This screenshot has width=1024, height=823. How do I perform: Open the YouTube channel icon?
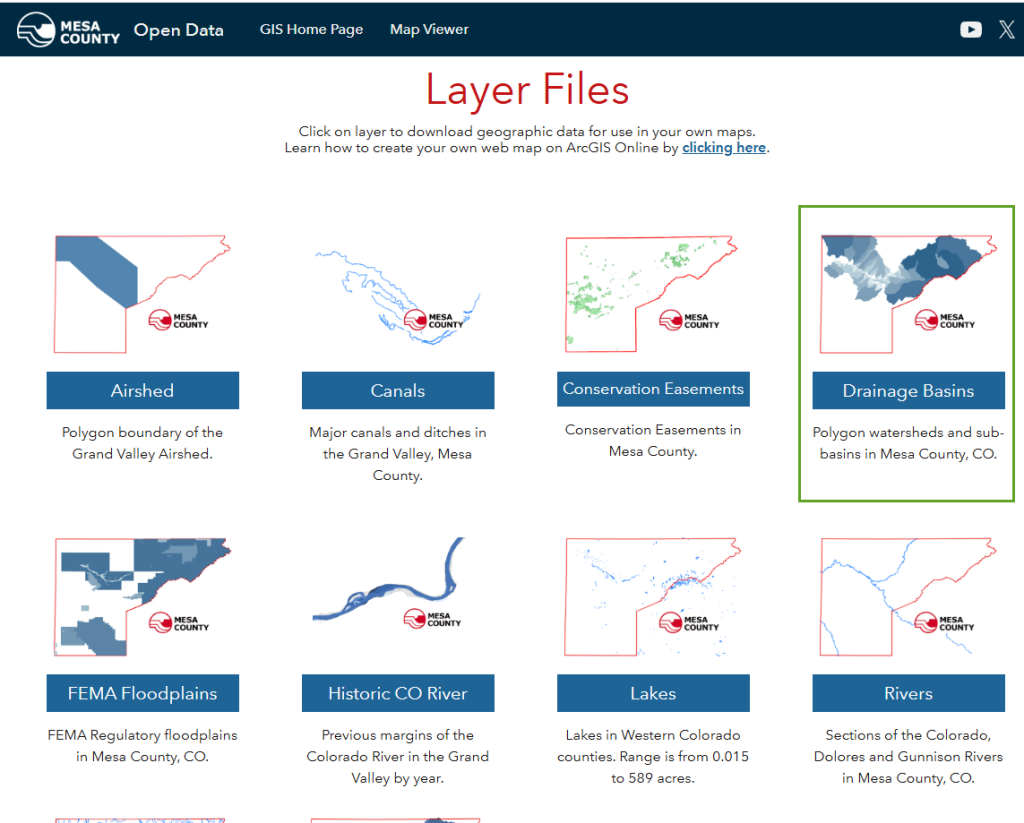971,29
